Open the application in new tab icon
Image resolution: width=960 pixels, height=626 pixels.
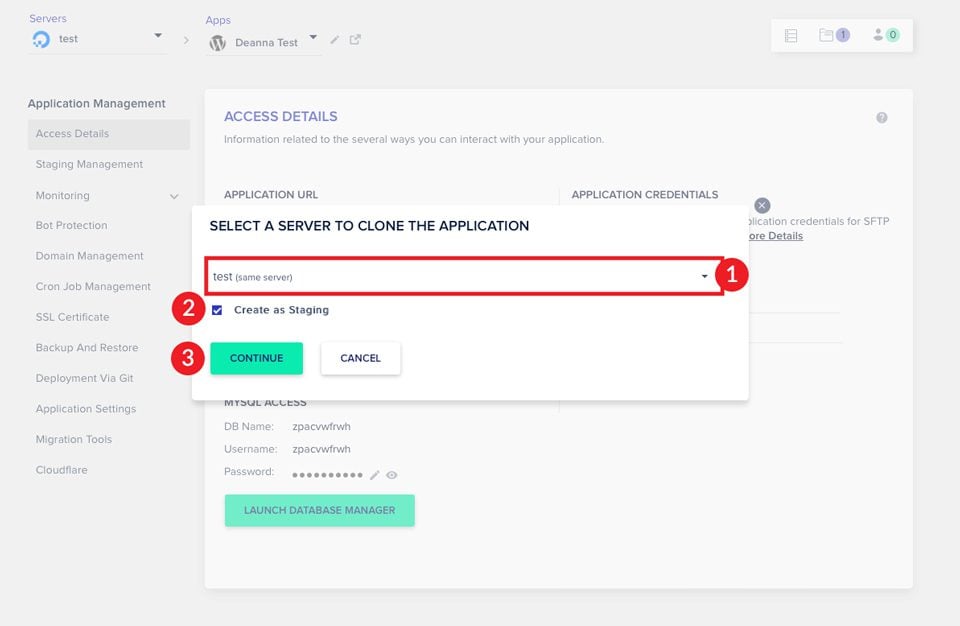point(355,40)
